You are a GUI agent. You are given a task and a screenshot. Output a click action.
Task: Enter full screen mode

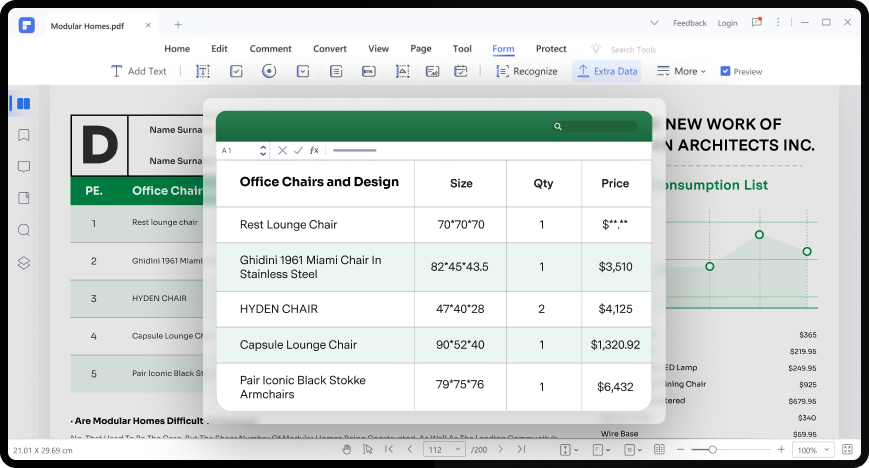pos(847,449)
